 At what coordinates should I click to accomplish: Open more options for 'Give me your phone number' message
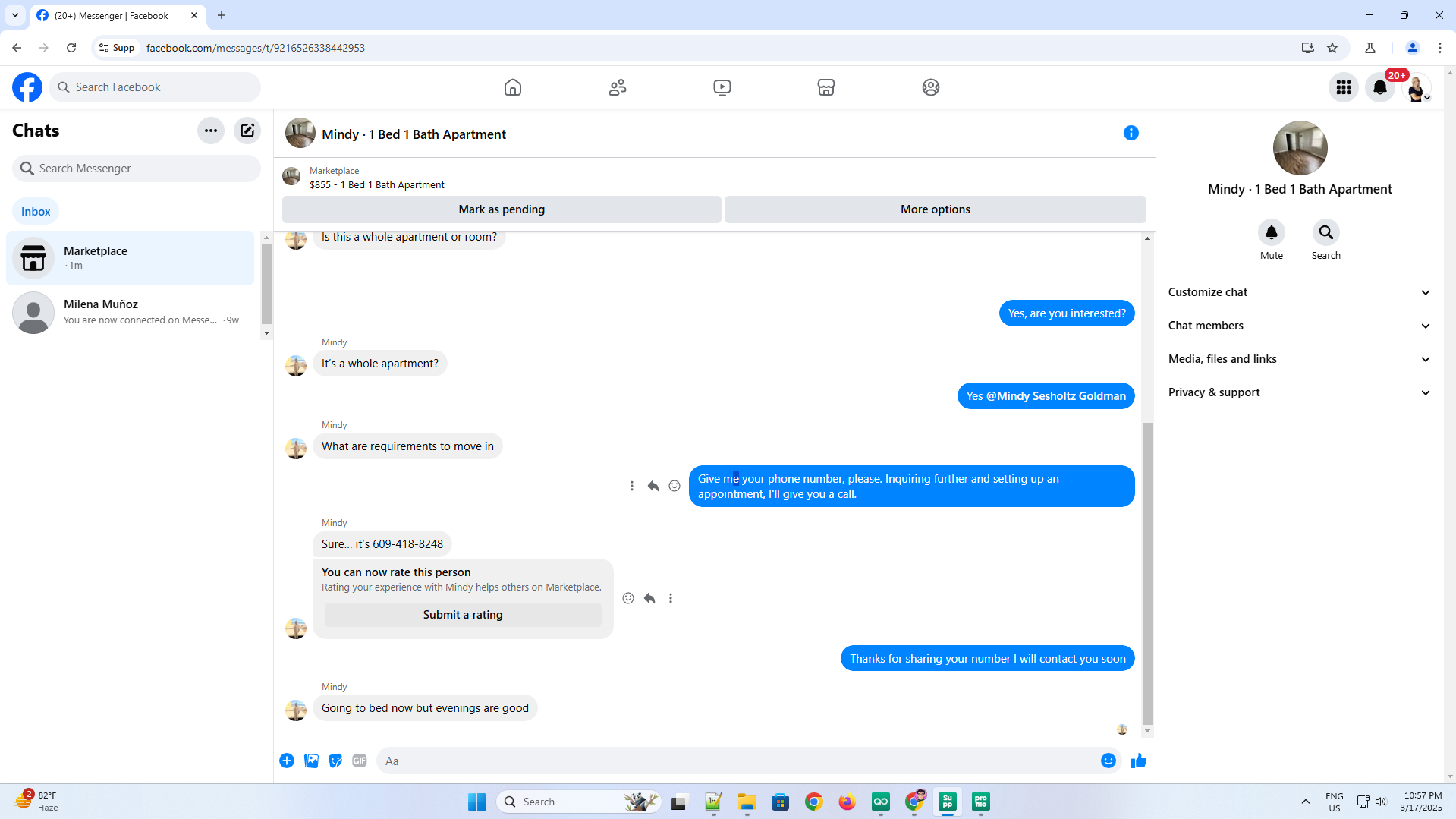[632, 486]
